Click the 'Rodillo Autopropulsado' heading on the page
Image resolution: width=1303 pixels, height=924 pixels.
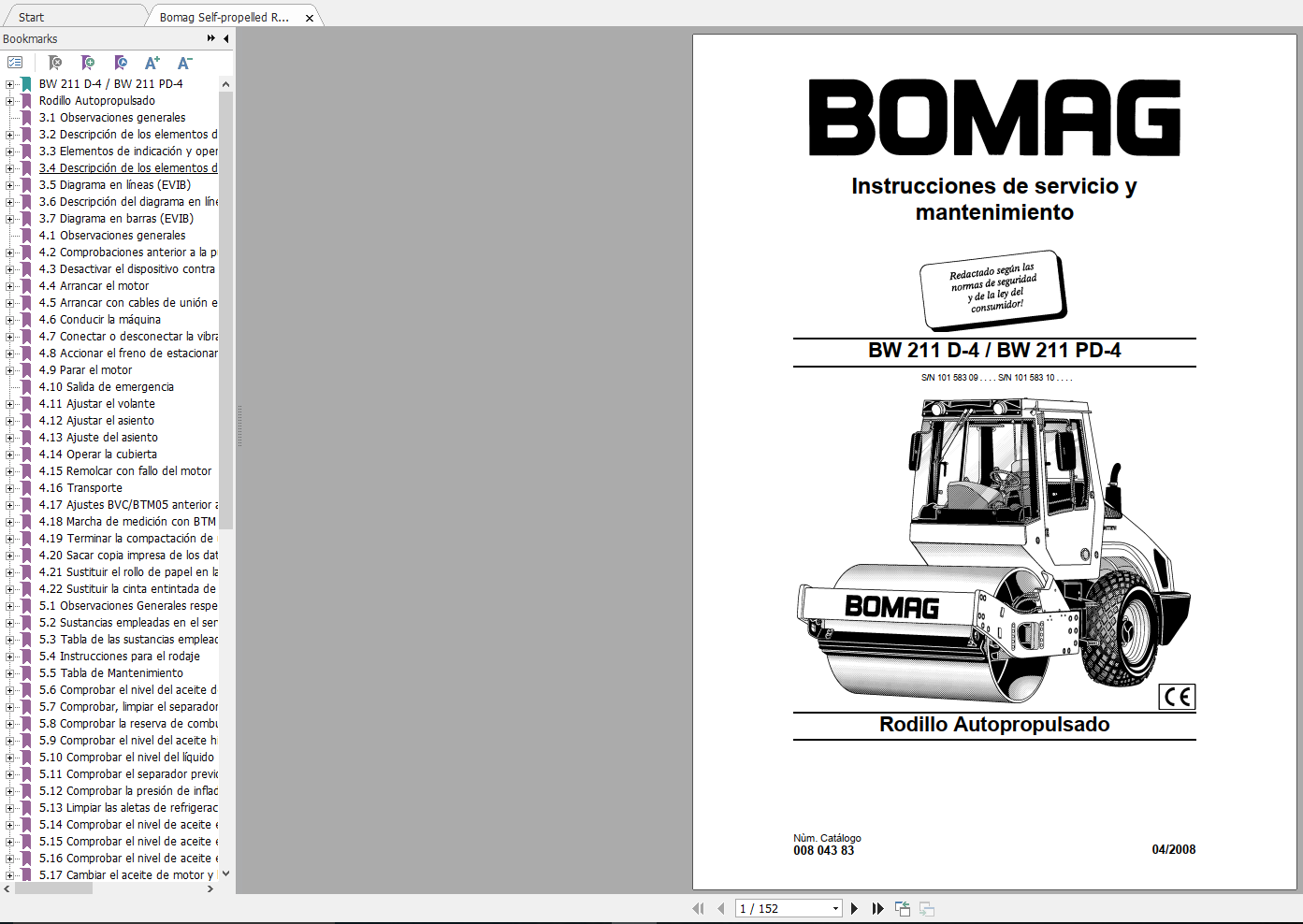[x=994, y=724]
